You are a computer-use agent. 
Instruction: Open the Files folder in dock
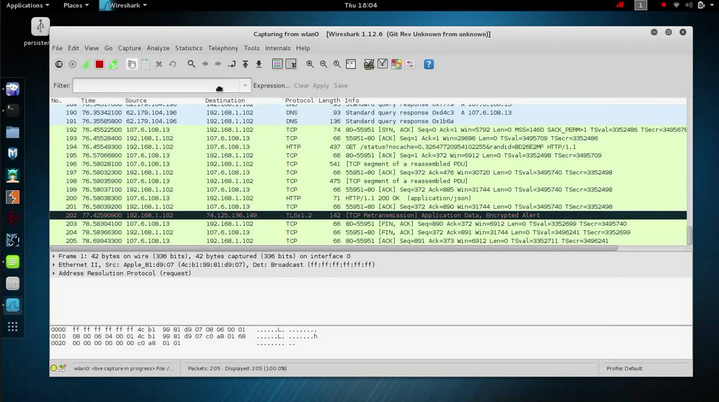(x=12, y=132)
